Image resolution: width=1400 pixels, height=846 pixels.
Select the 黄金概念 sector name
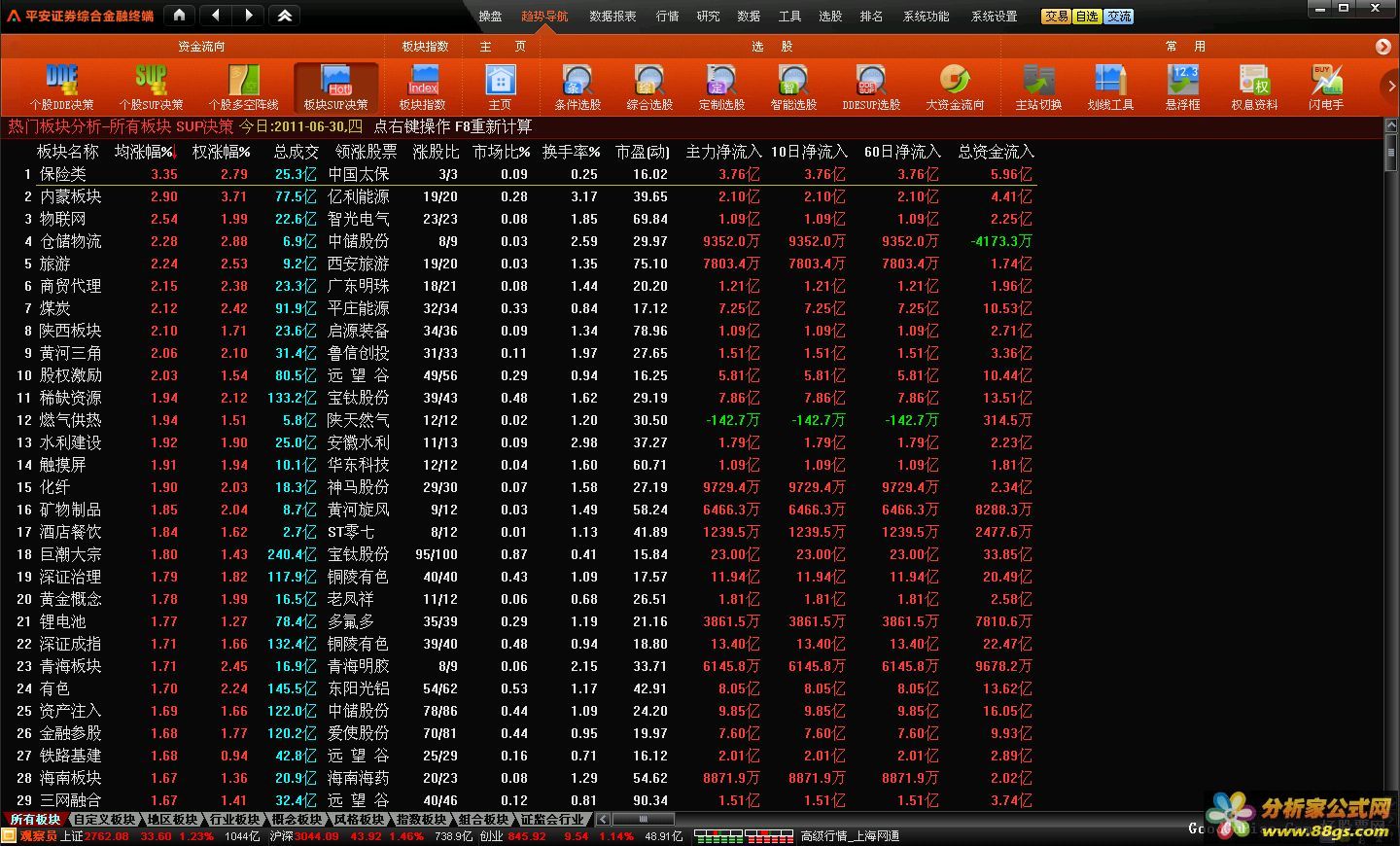[x=70, y=599]
